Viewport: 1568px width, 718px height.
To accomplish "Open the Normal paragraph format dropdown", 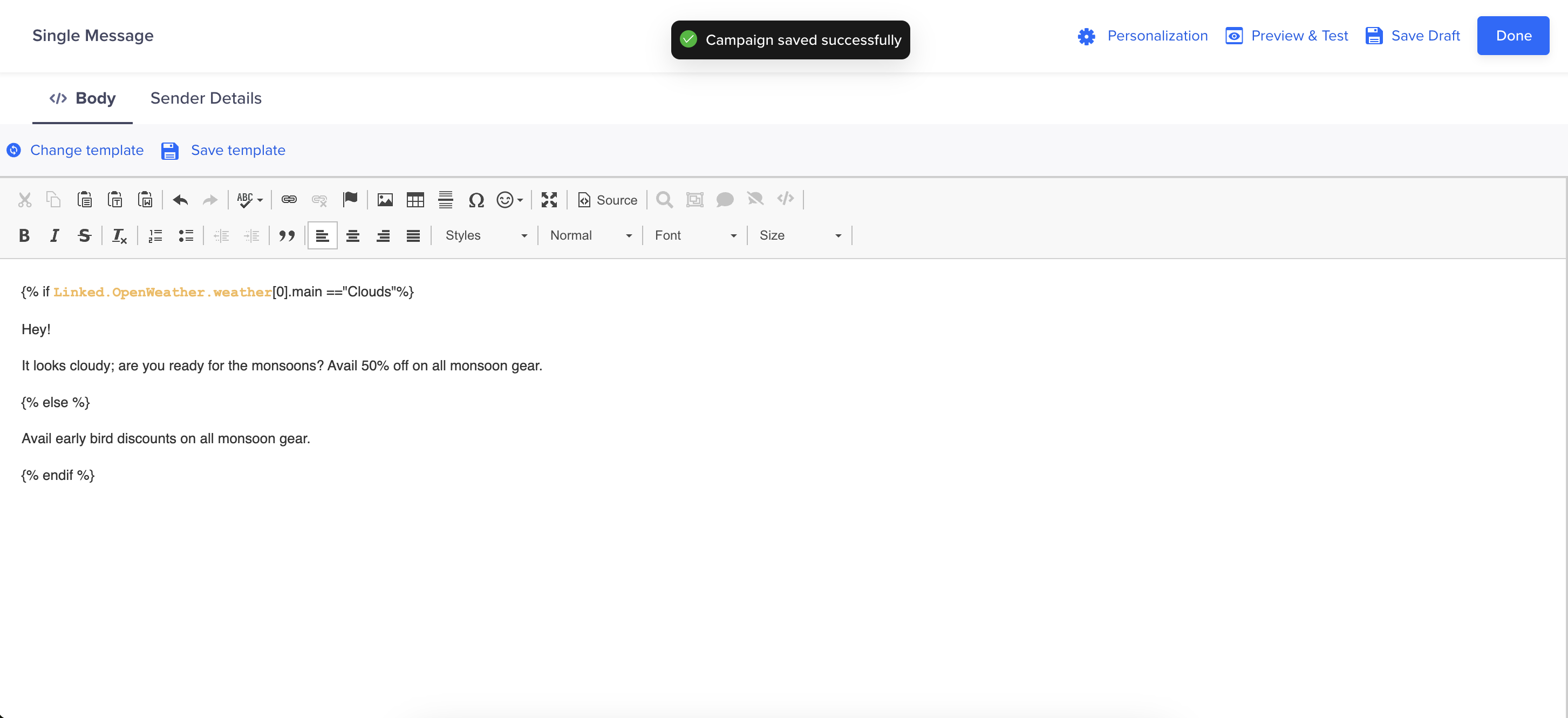I will (590, 236).
